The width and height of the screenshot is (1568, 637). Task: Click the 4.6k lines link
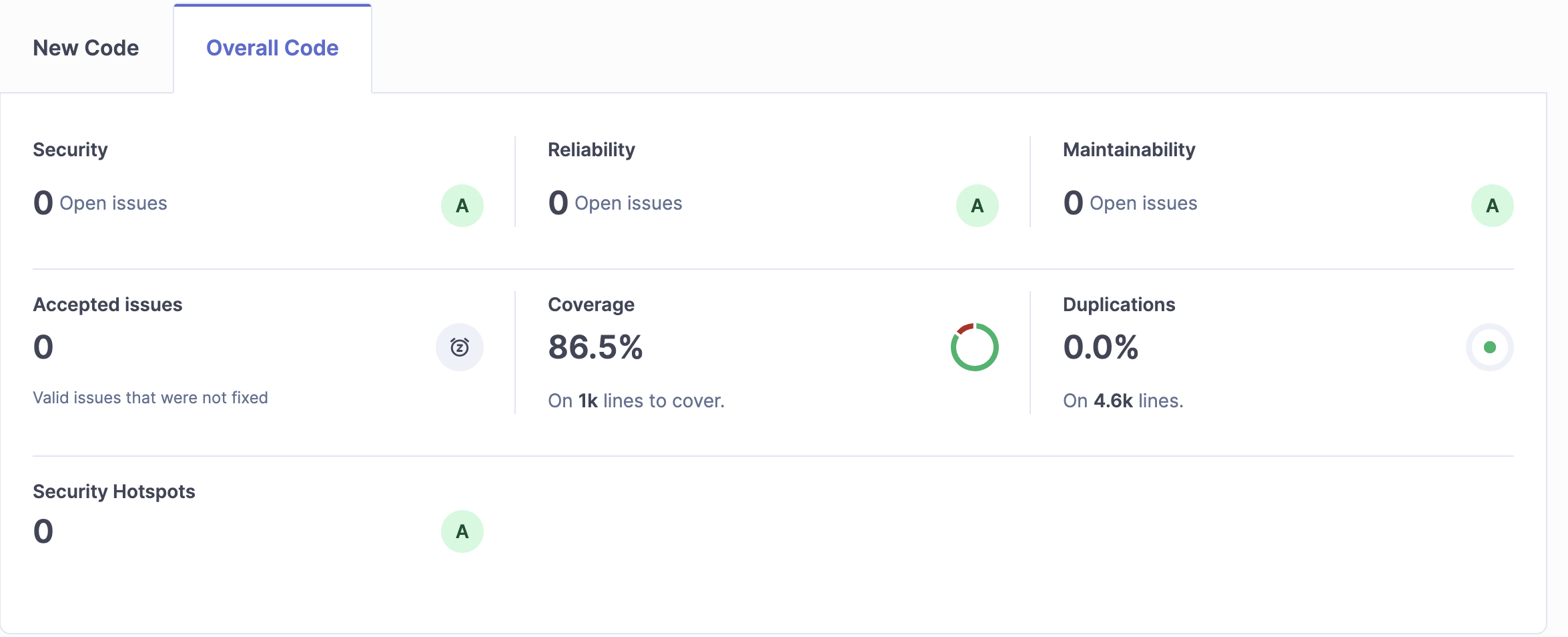pyautogui.click(x=1113, y=401)
